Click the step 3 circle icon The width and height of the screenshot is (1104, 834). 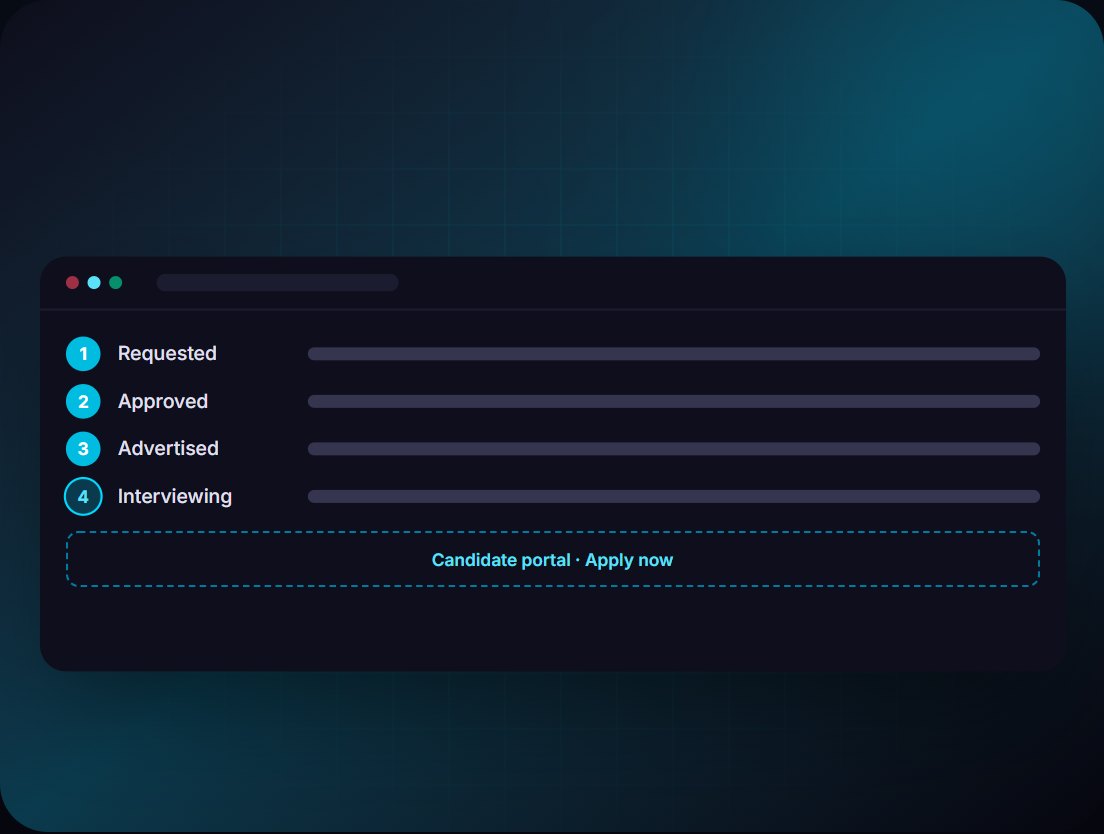point(83,448)
